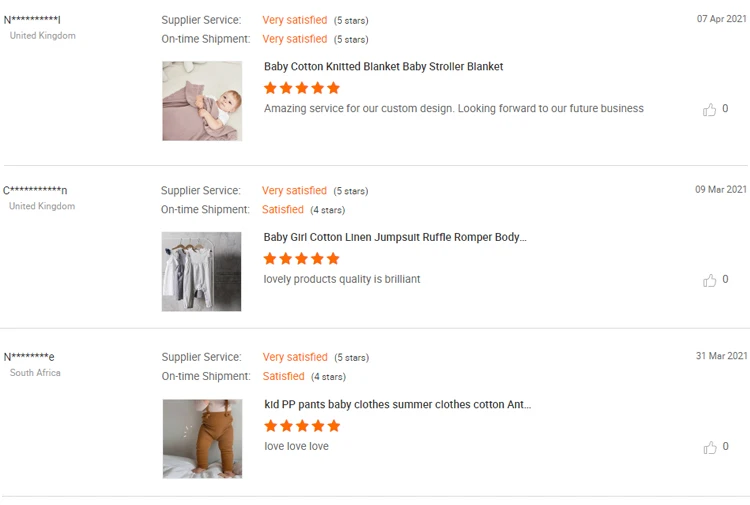
Task: Click the 'love love love' review comment
Action: [296, 447]
